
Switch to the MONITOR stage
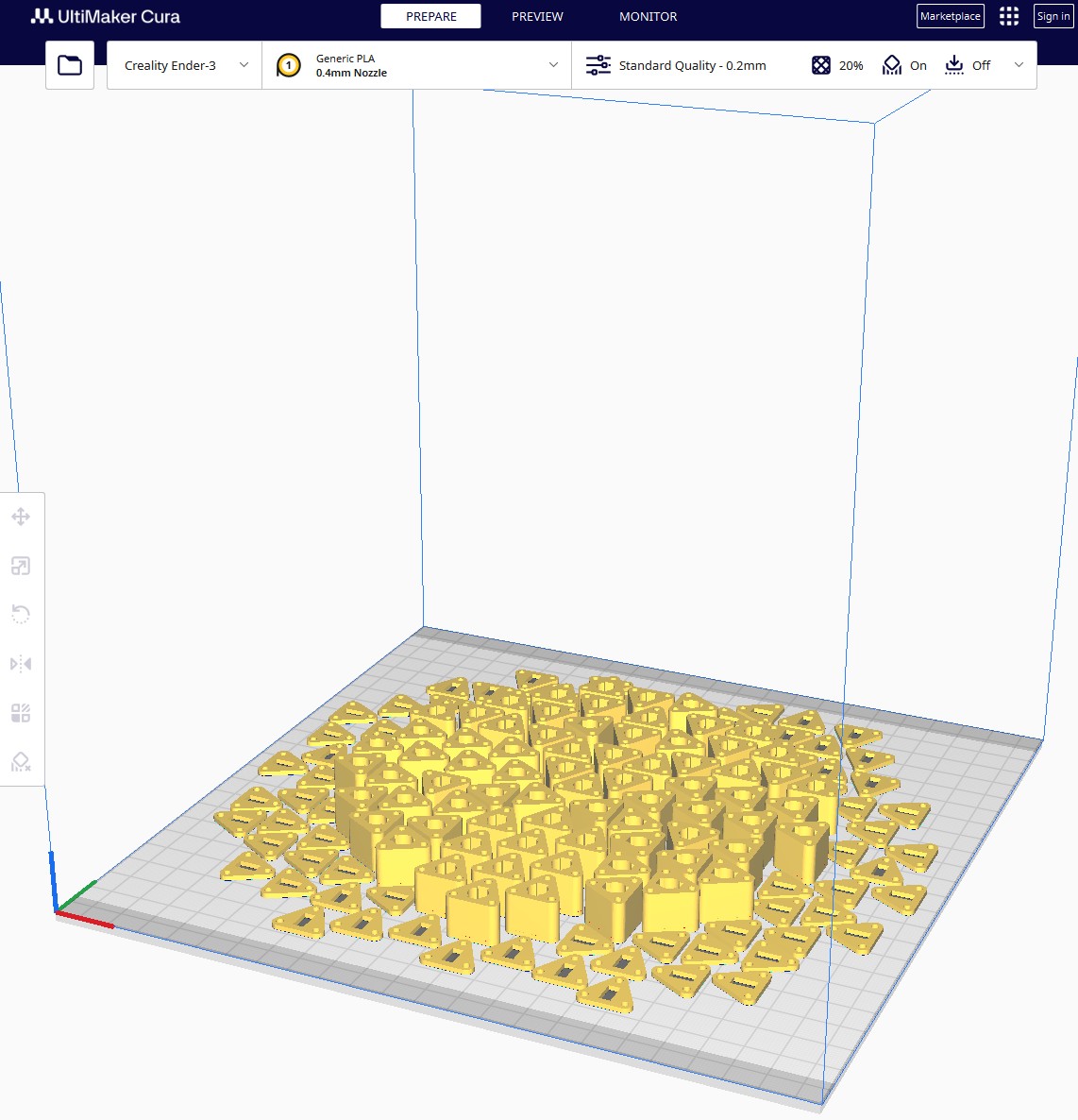click(x=648, y=16)
